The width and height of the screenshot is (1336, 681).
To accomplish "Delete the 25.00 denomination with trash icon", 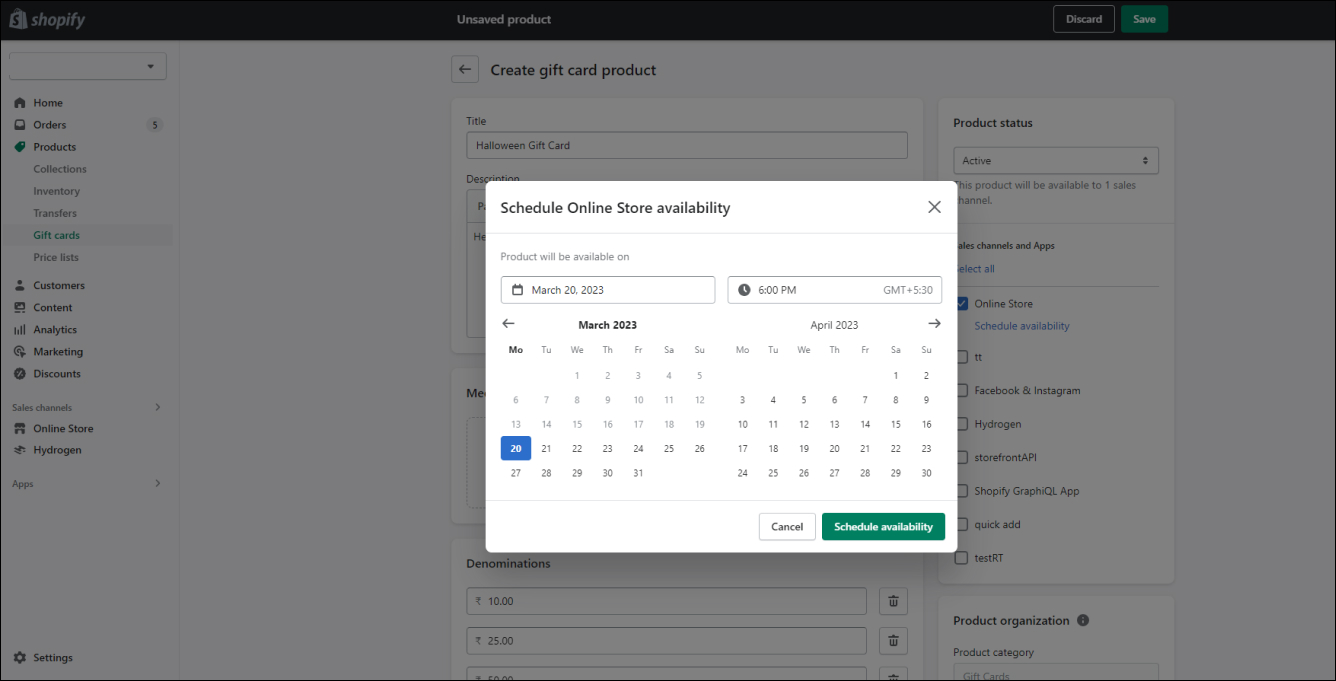I will tap(893, 640).
